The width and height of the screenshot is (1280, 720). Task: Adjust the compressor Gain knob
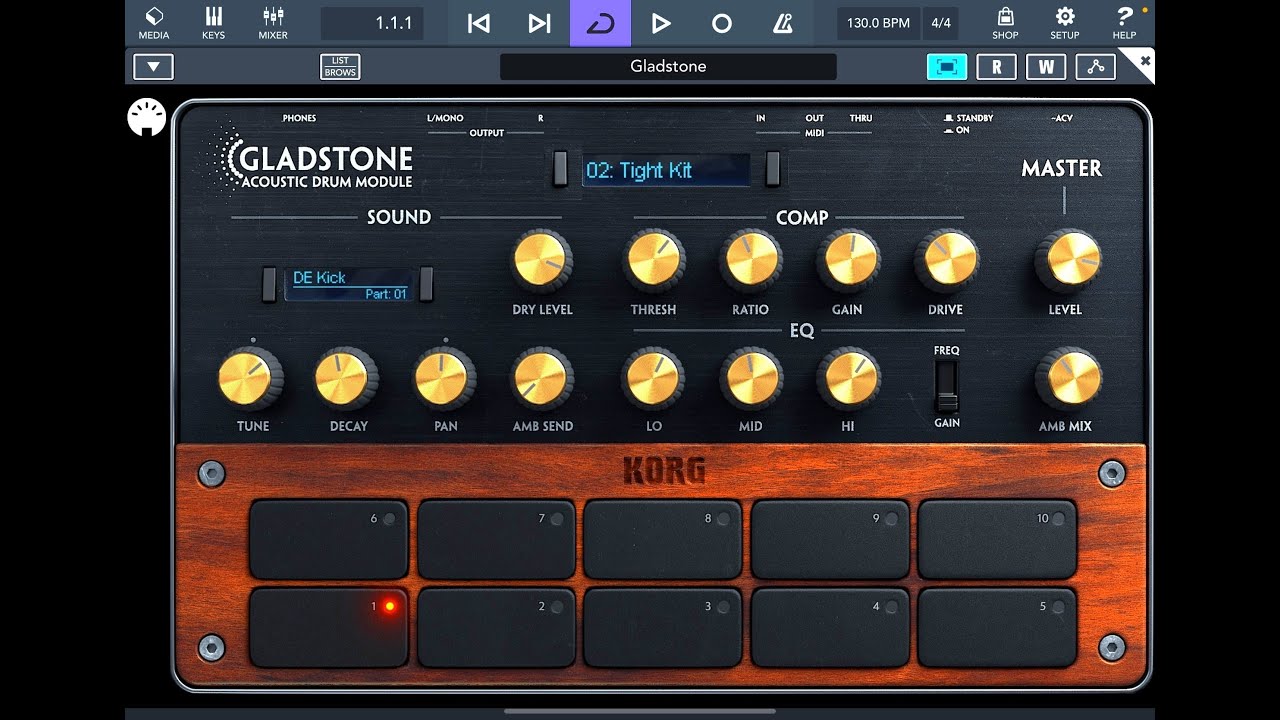848,259
